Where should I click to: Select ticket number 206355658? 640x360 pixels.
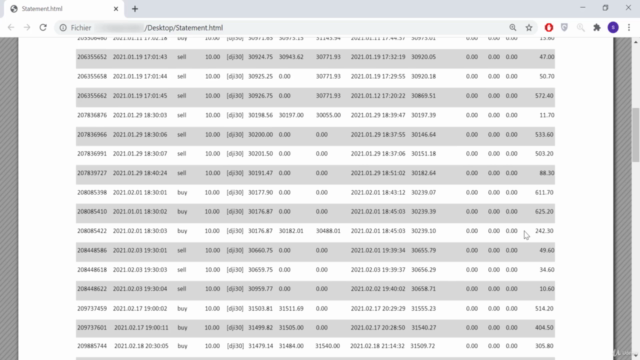tap(92, 76)
